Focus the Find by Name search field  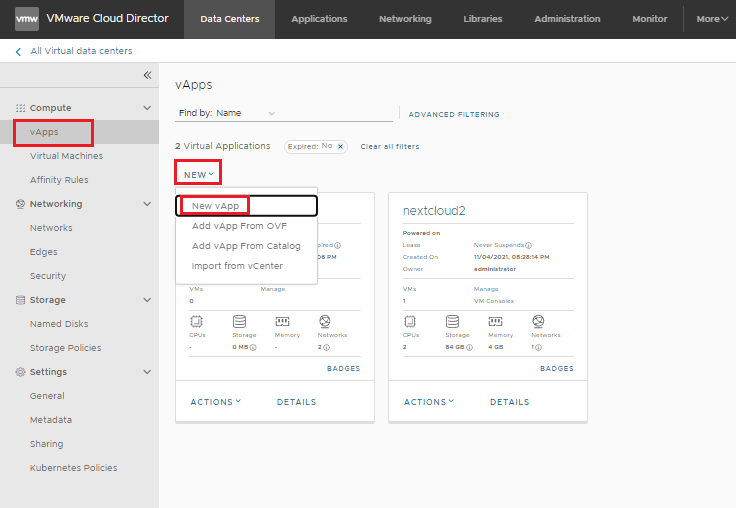[336, 113]
